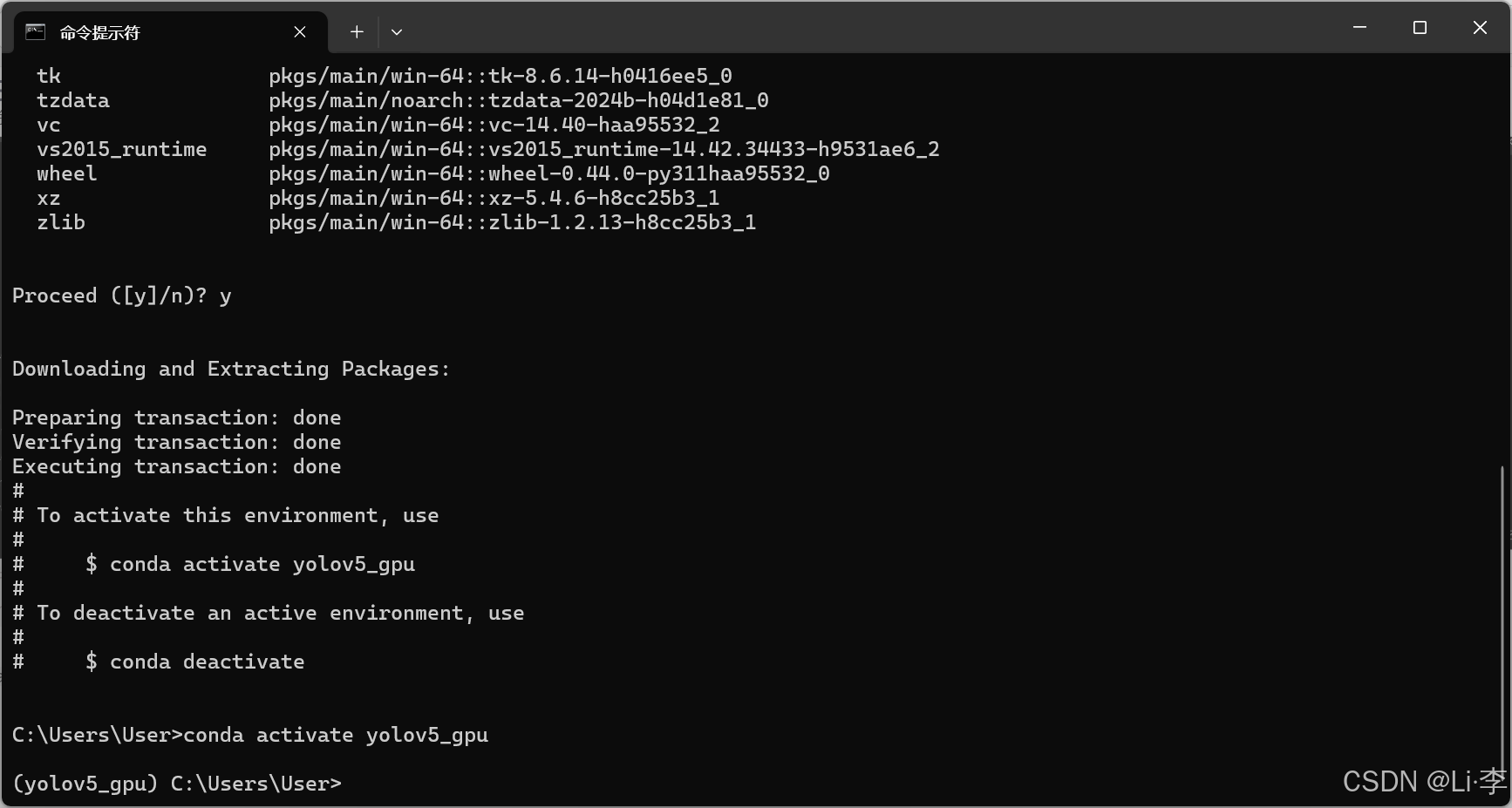The height and width of the screenshot is (808, 1512).
Task: Close the terminal window
Action: pos(1480,27)
